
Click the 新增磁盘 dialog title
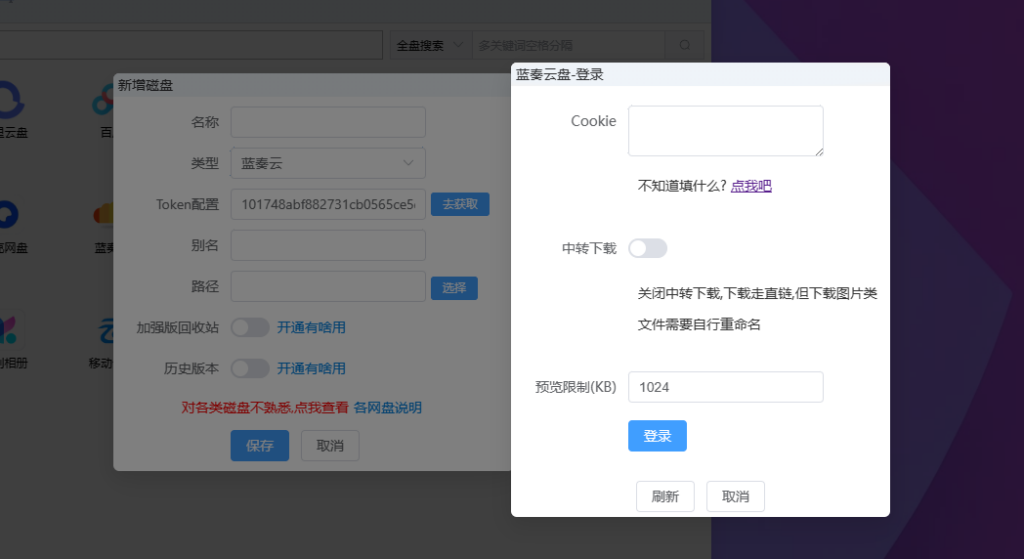click(145, 86)
